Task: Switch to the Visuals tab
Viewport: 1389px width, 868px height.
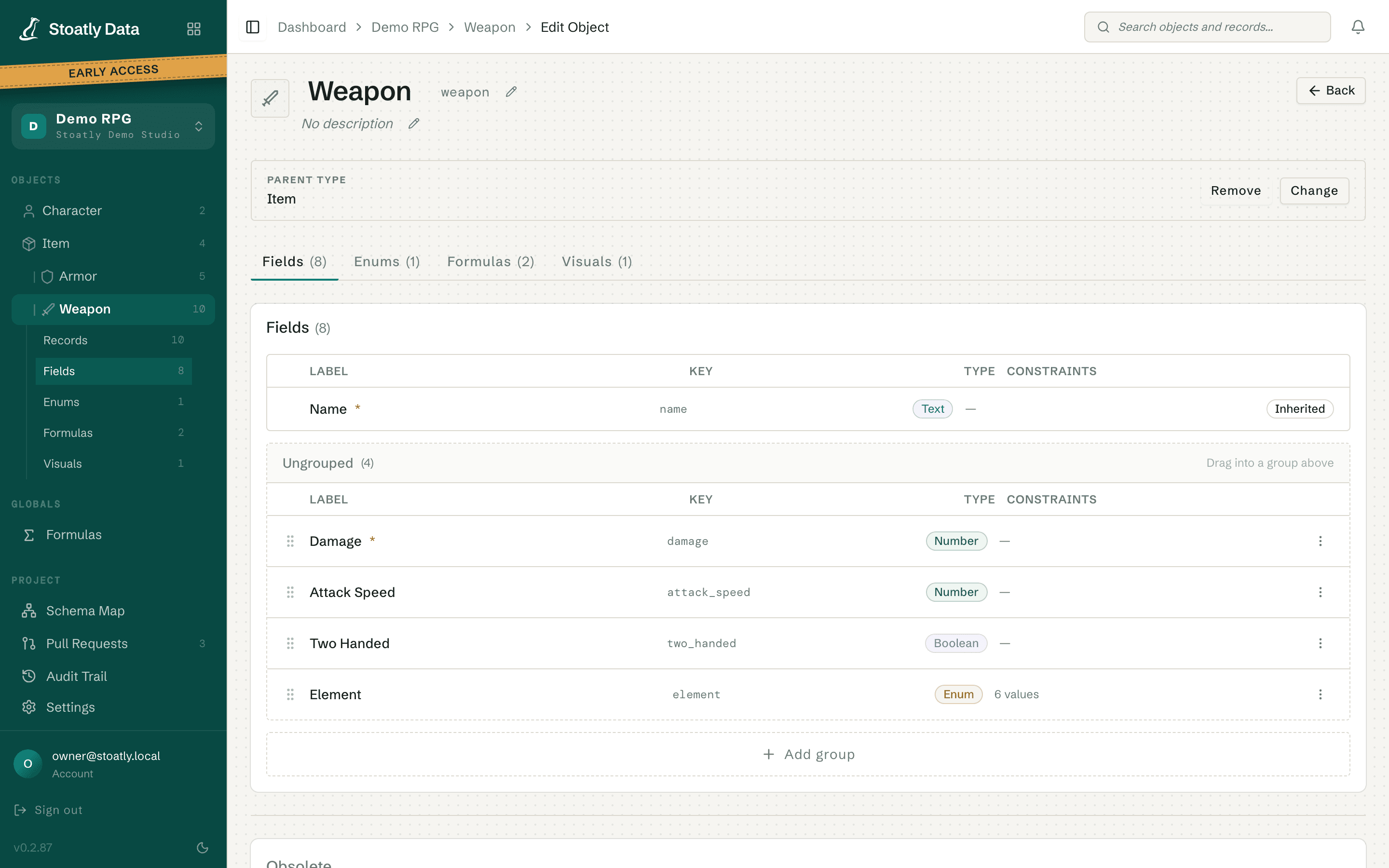Action: 597,261
